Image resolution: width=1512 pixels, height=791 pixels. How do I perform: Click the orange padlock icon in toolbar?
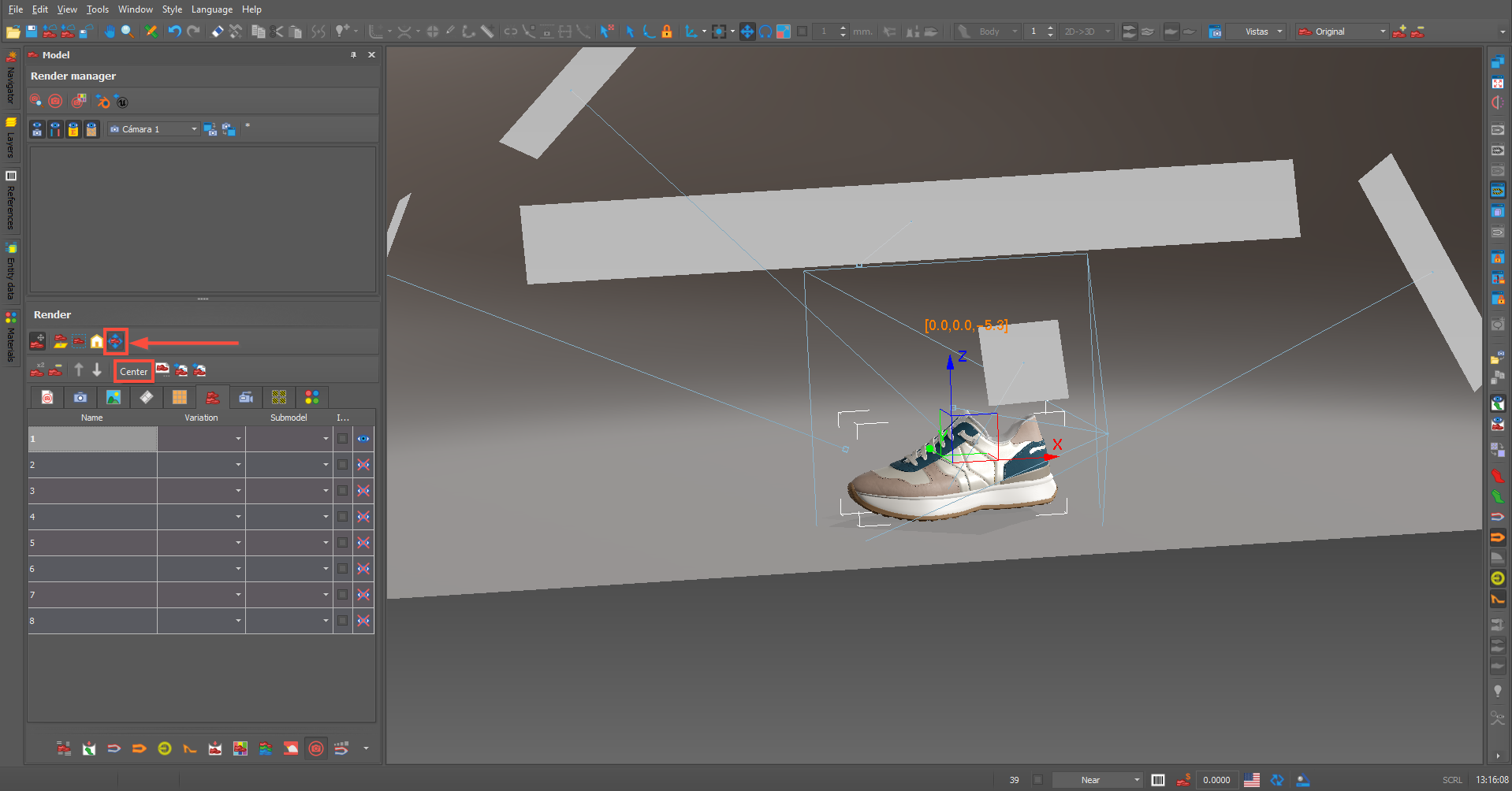(667, 32)
